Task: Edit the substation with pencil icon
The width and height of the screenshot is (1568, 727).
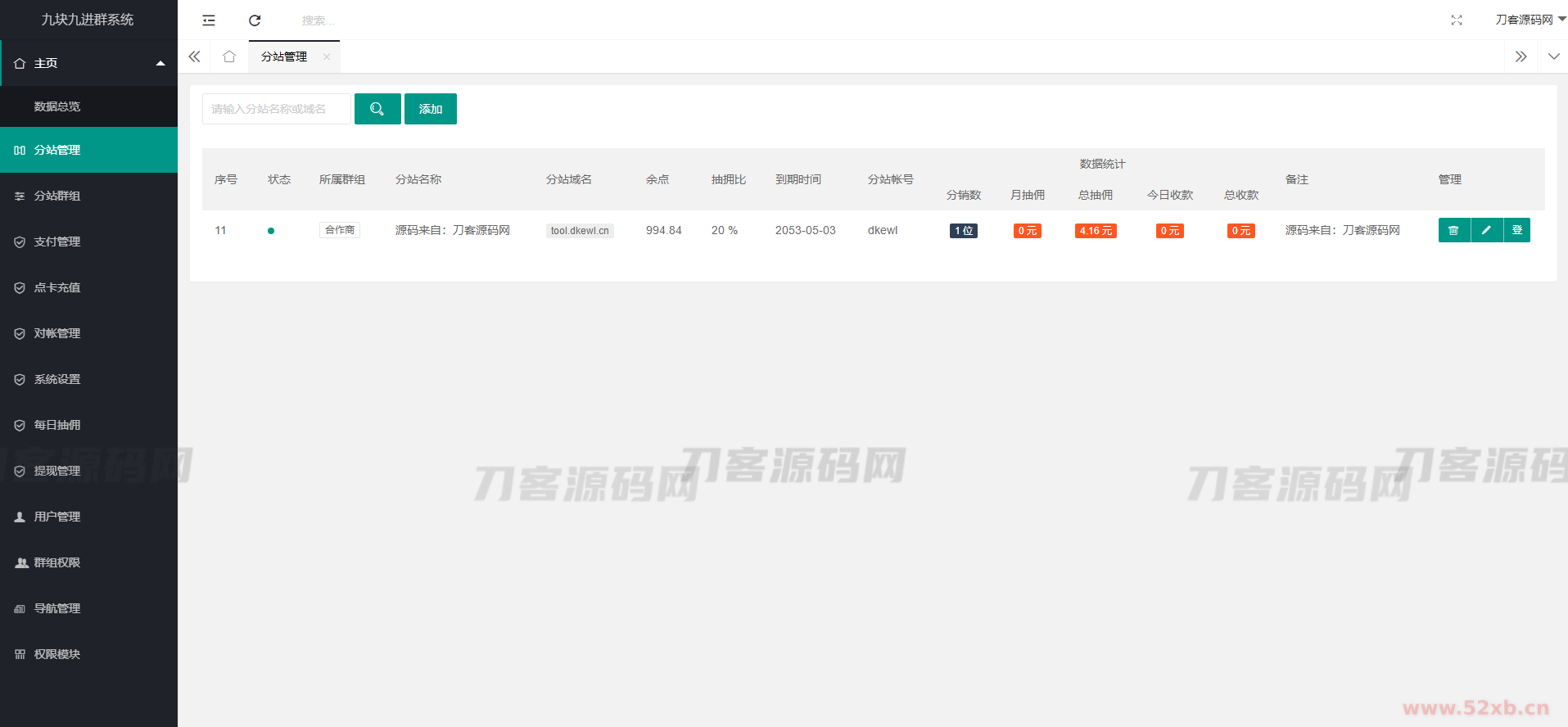Action: [x=1486, y=230]
